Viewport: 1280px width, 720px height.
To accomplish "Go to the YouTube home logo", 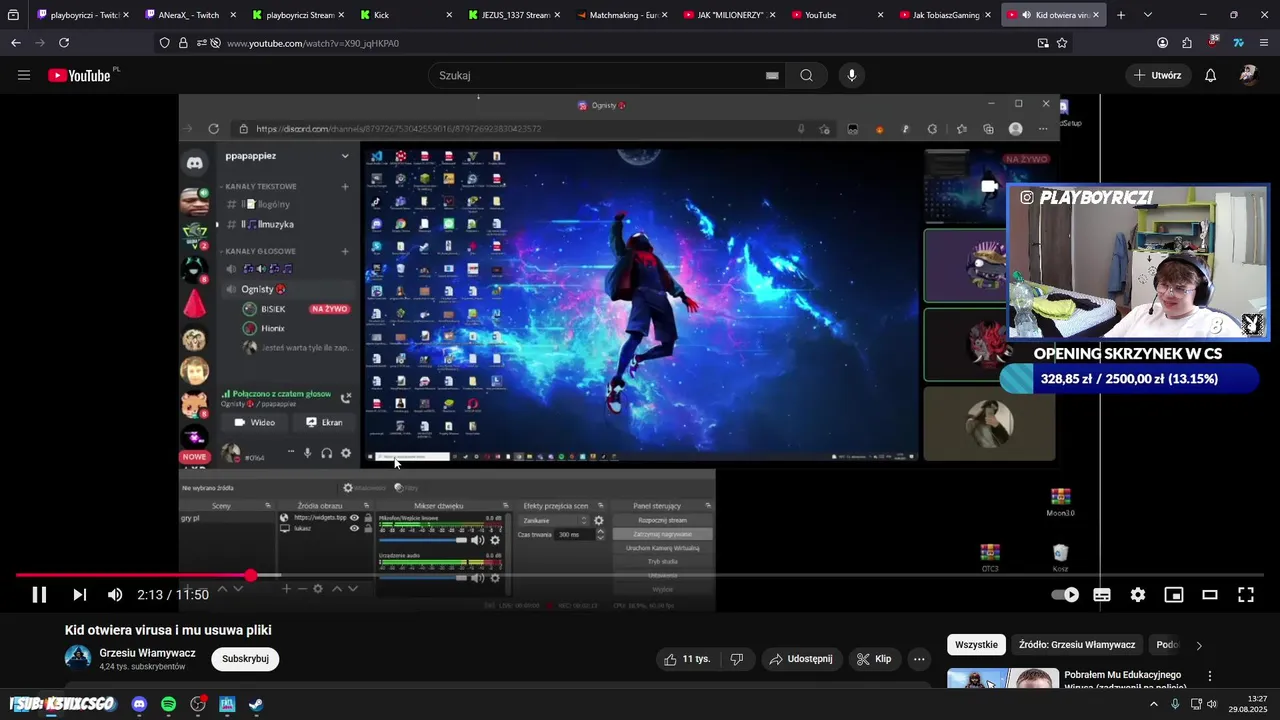I will [x=80, y=75].
